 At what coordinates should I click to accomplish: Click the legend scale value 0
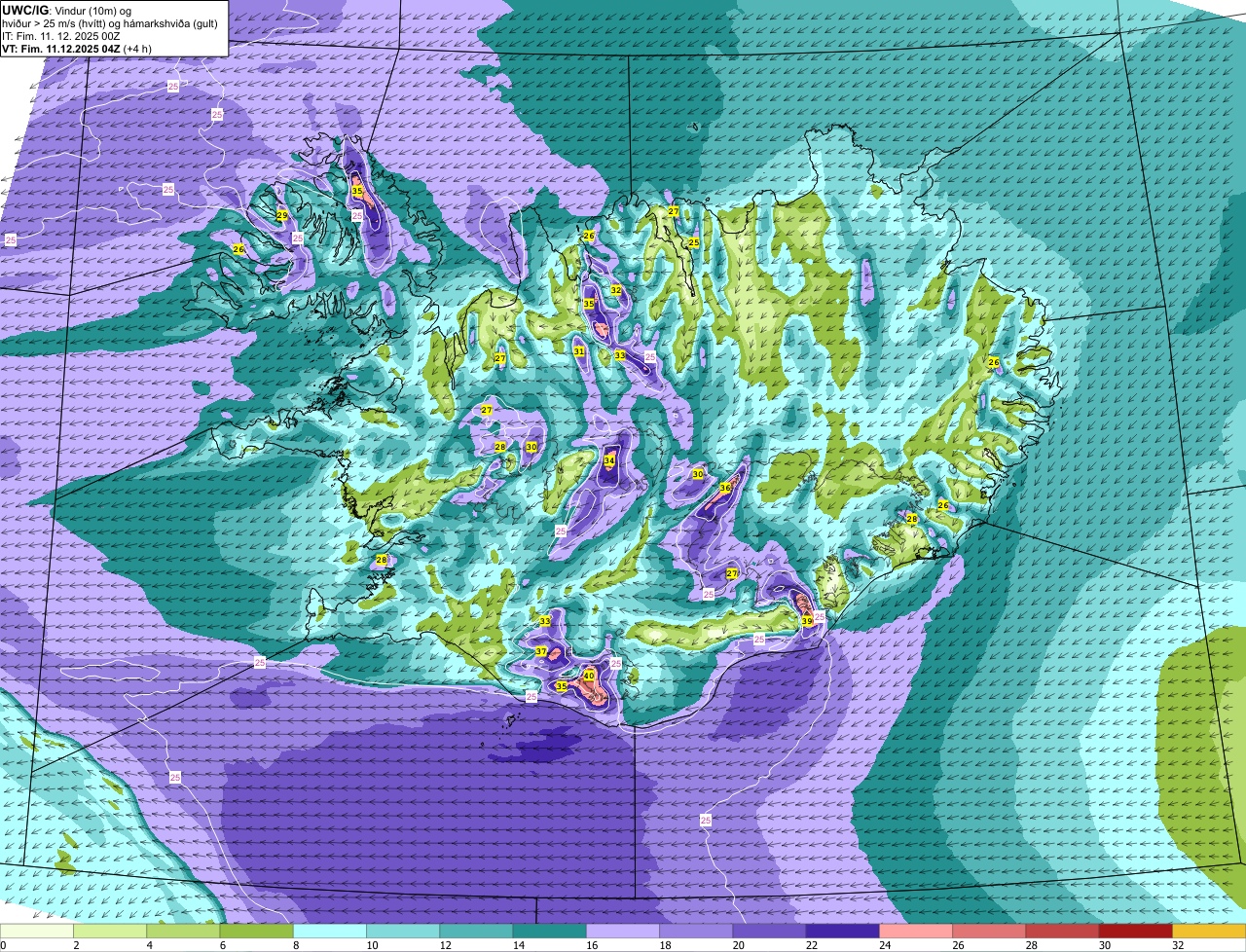click(x=4, y=945)
